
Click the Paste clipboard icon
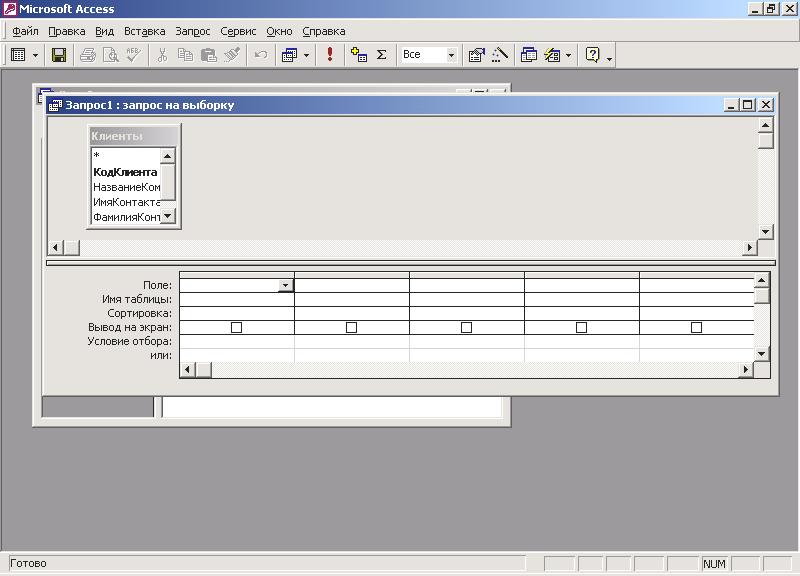pyautogui.click(x=209, y=55)
